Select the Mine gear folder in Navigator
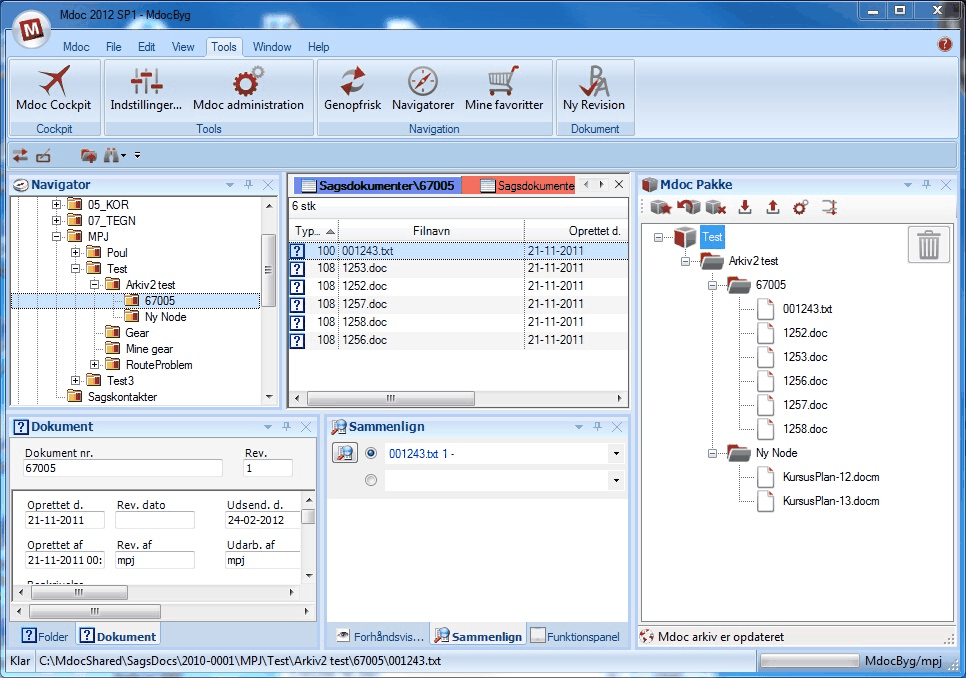This screenshot has height=678, width=966. 149,349
